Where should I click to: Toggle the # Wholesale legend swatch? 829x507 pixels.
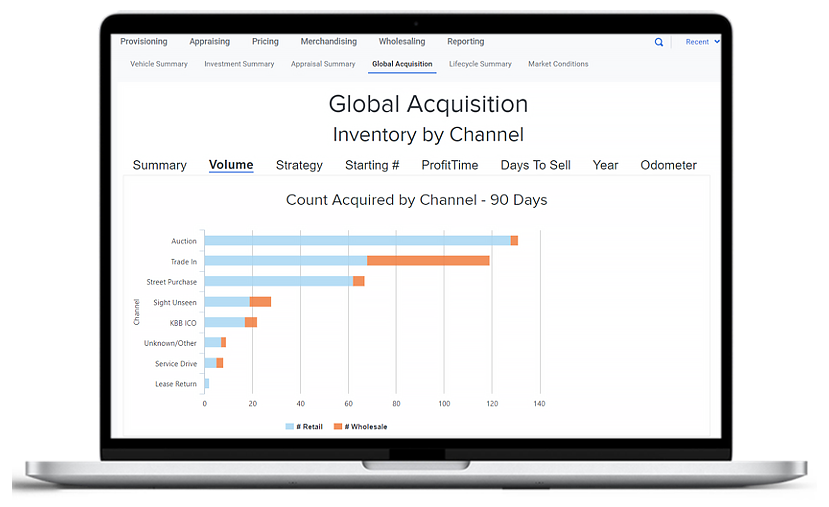[x=337, y=427]
